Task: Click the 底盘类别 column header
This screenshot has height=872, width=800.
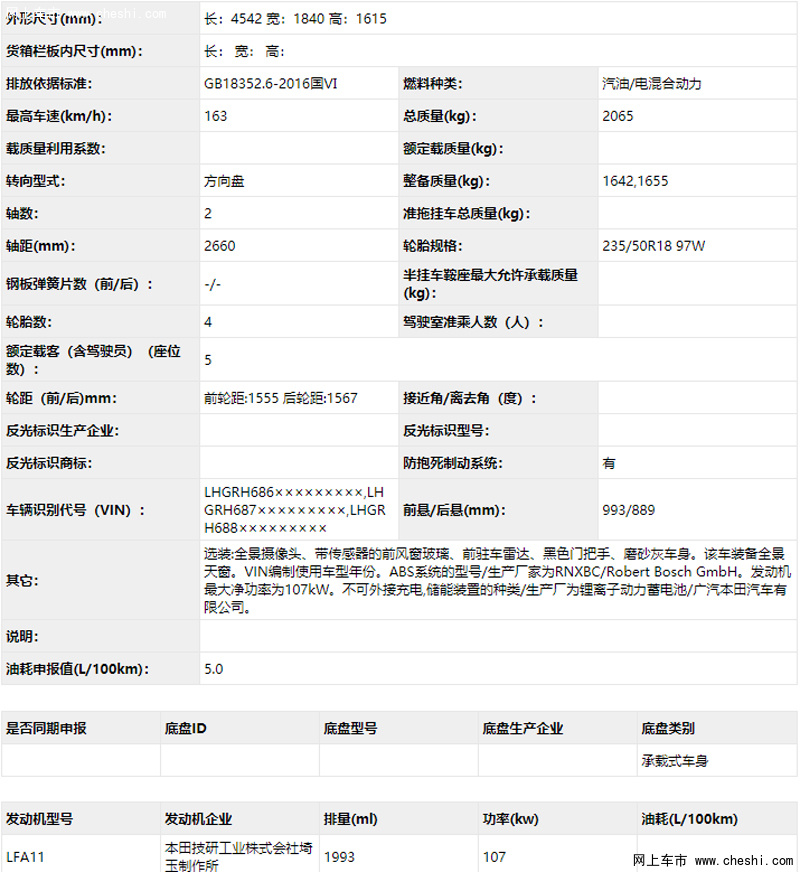Action: pos(668,729)
